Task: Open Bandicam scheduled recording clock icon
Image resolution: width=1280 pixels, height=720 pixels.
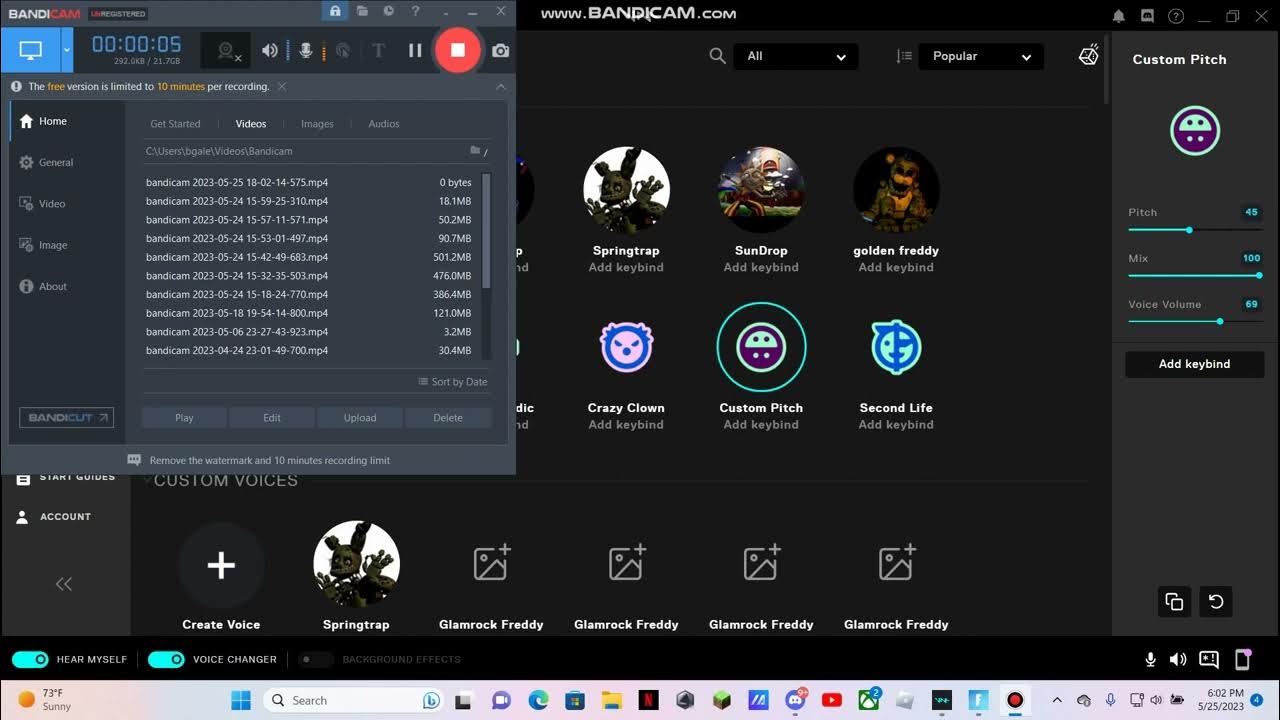Action: (x=389, y=11)
